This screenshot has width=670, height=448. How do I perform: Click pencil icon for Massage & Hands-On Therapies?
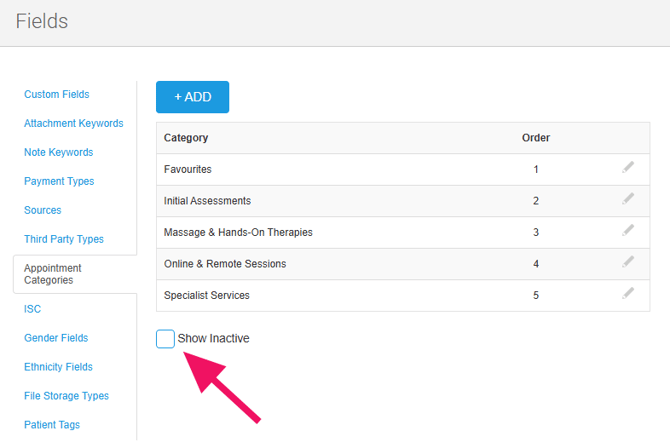628,231
